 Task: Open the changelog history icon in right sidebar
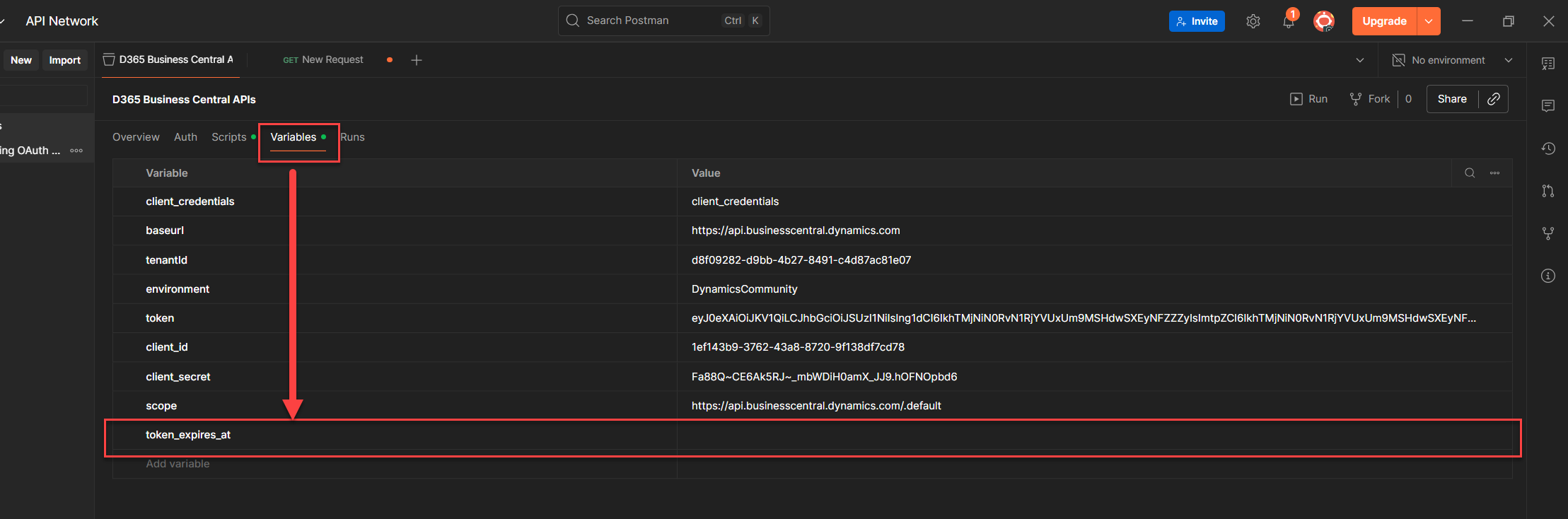click(1548, 148)
